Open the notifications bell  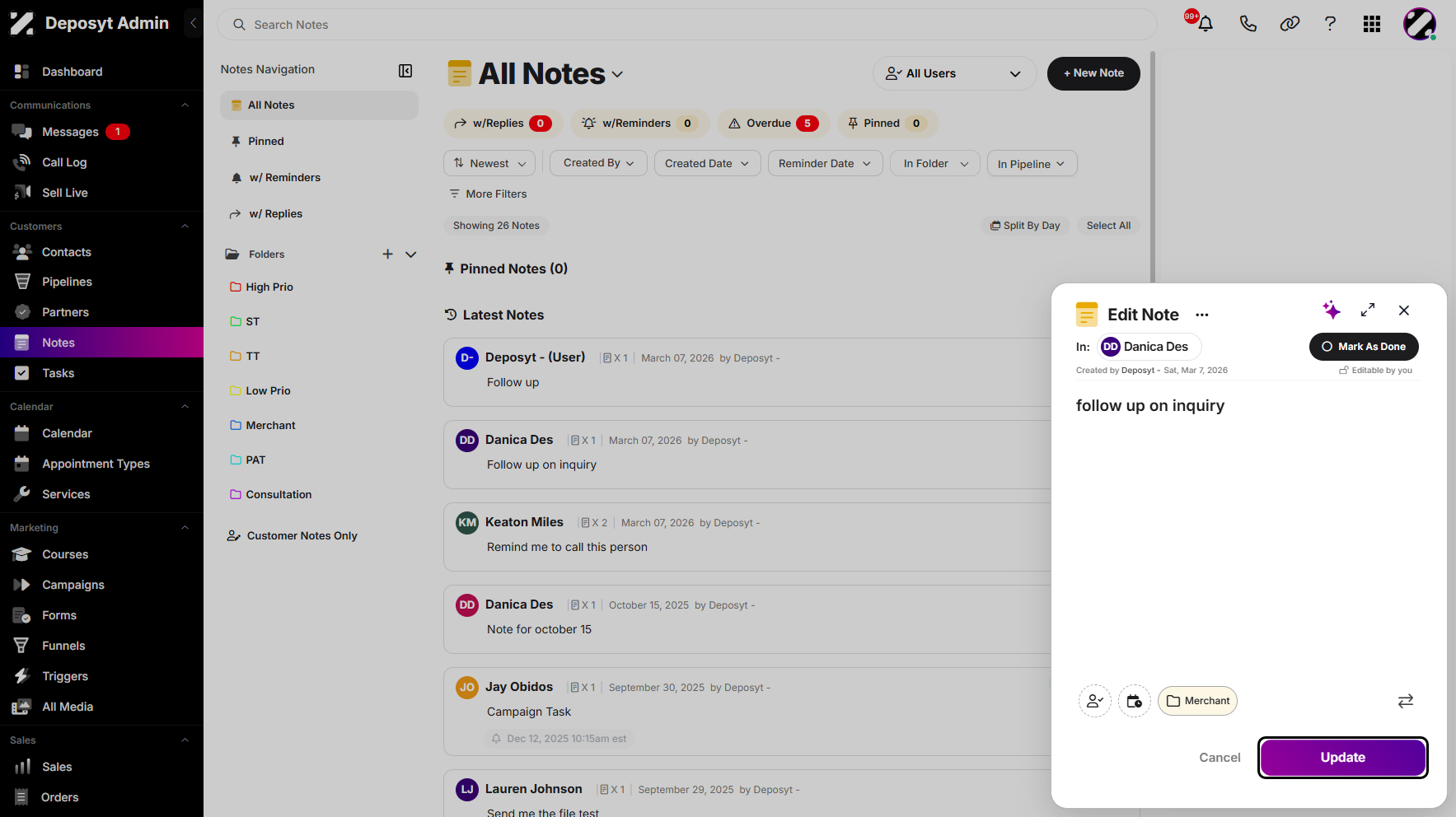coord(1205,24)
